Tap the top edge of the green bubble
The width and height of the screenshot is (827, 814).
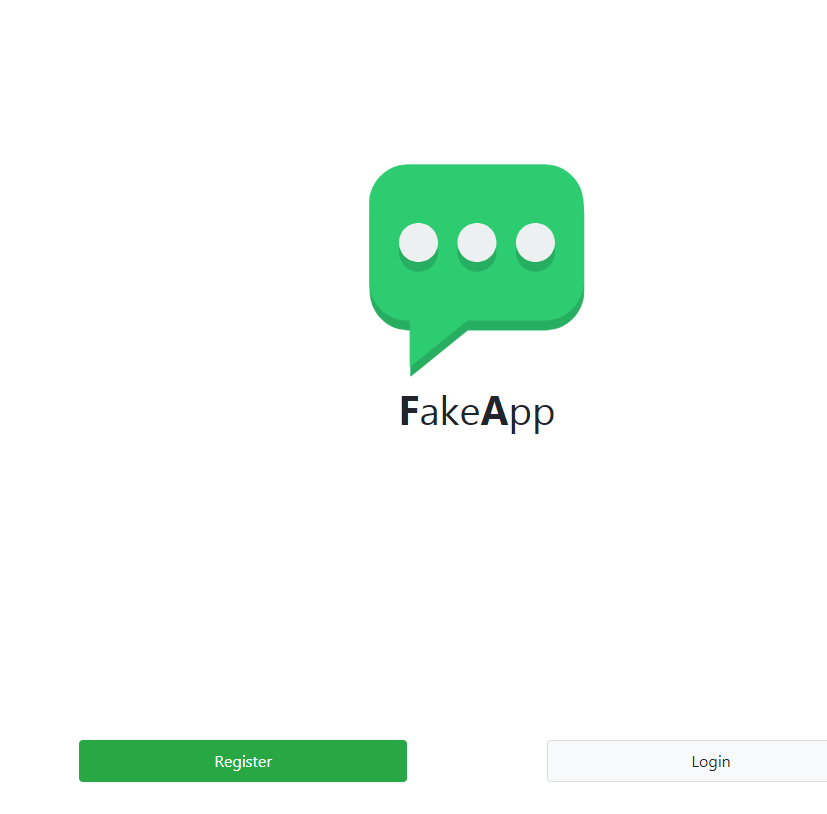[476, 168]
